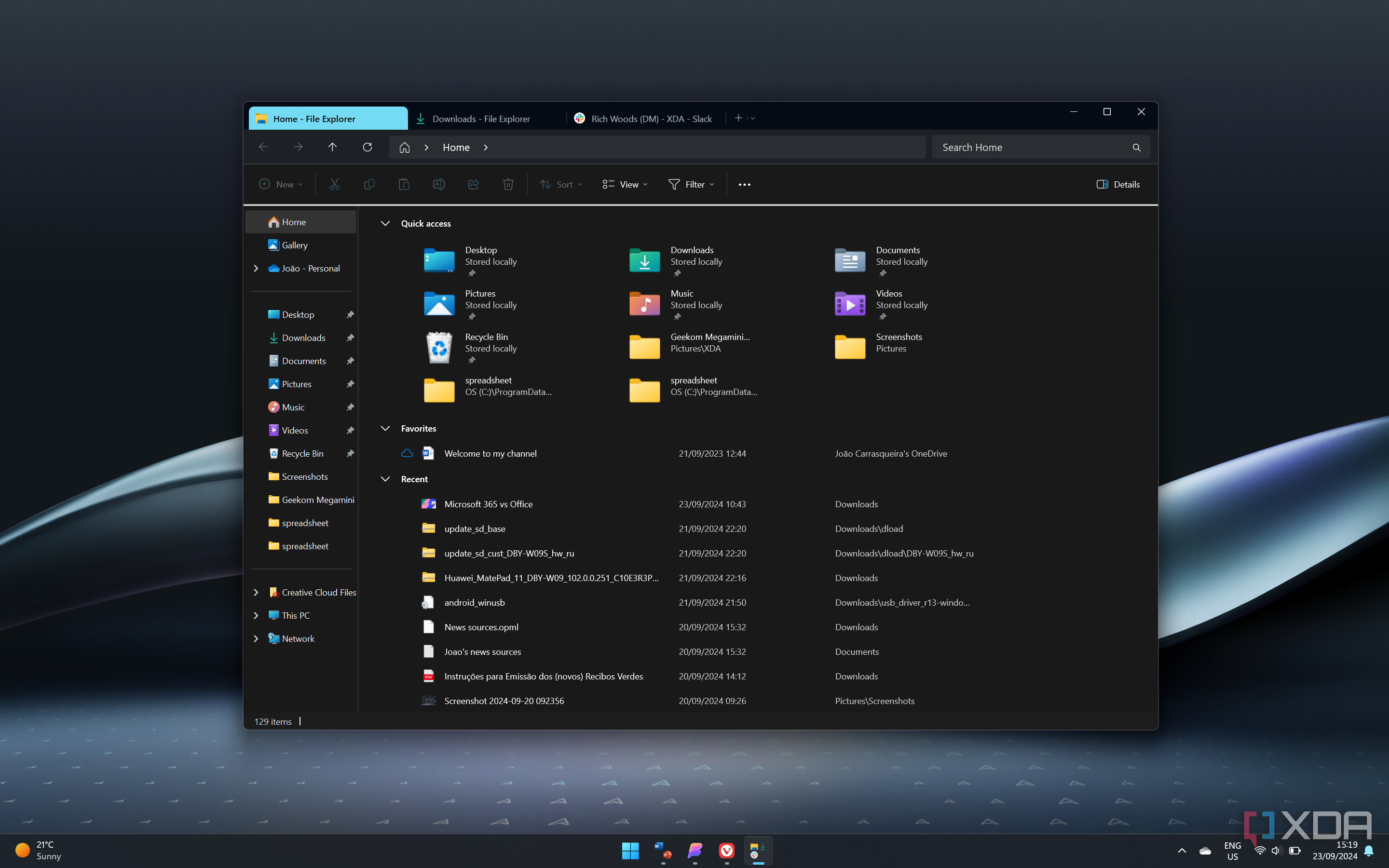Expand the João - Personal OneDrive node
Screen dimensions: 1389x868
coord(256,268)
